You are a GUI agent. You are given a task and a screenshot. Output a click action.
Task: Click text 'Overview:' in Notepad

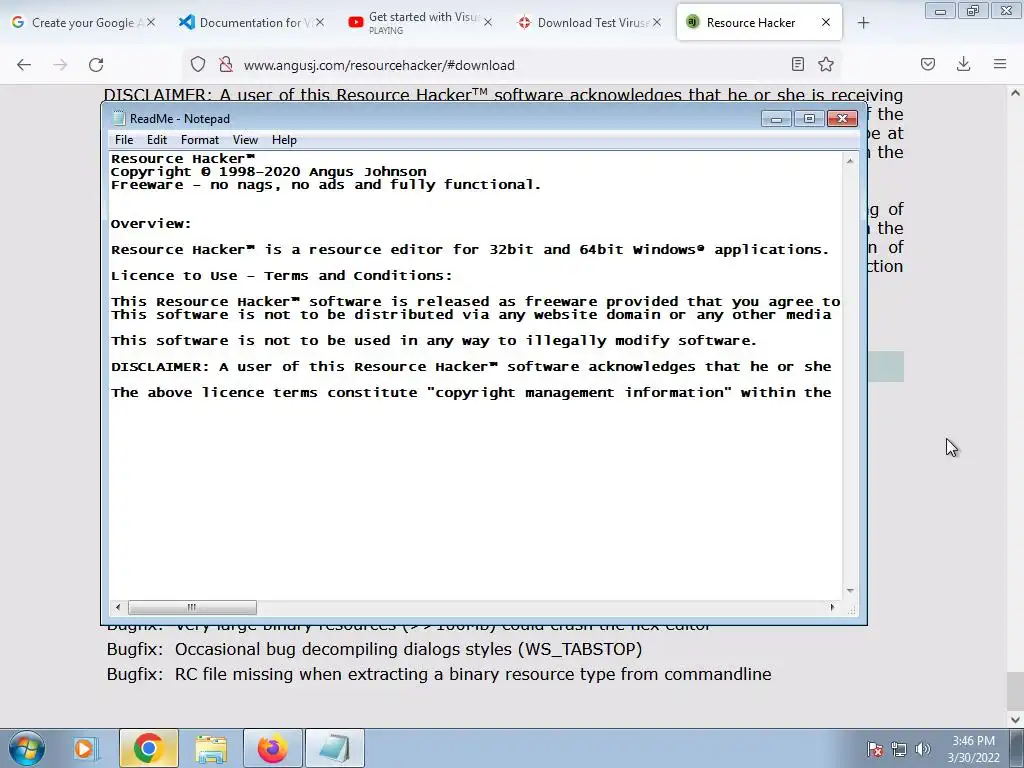click(x=151, y=224)
